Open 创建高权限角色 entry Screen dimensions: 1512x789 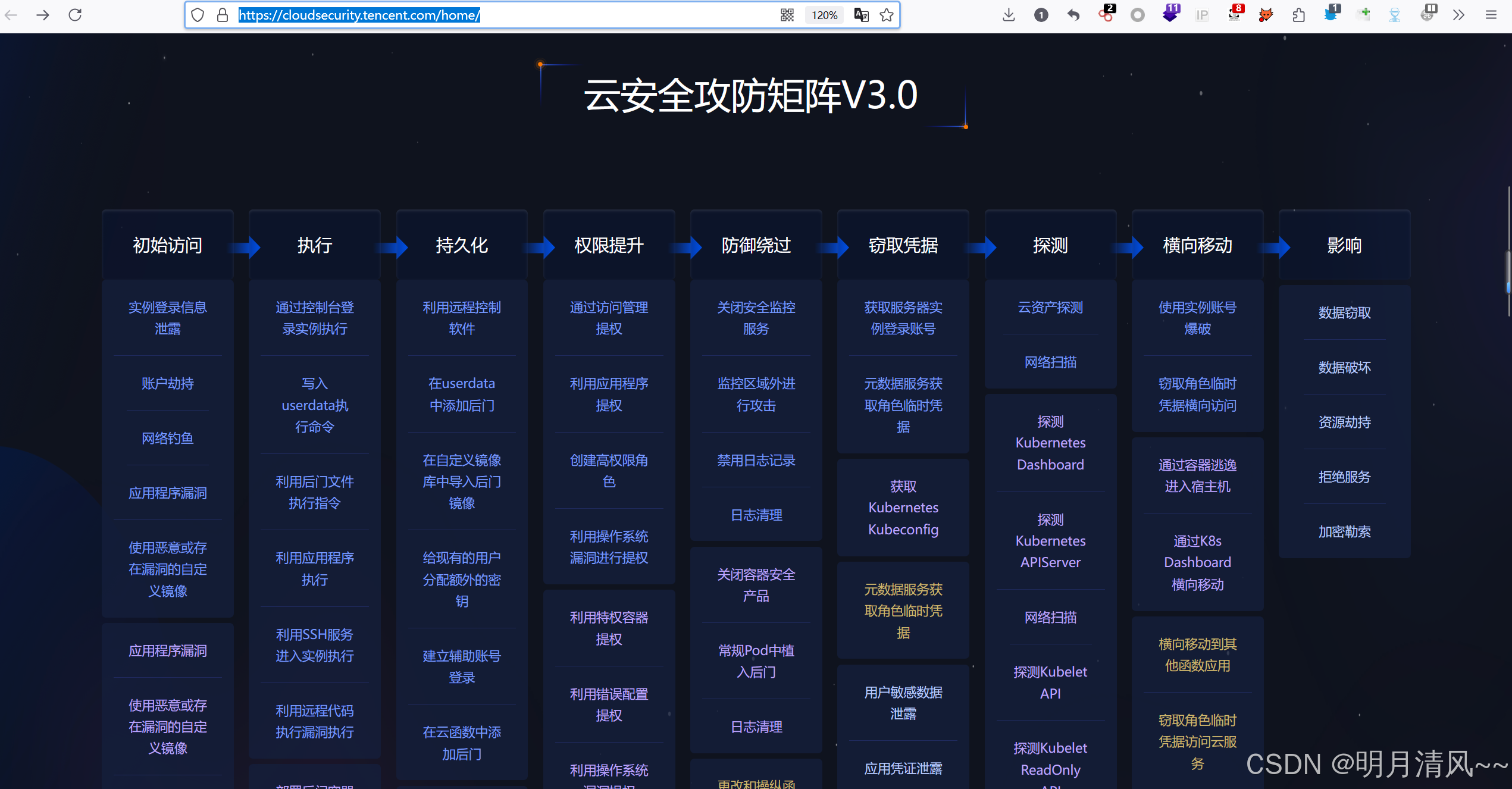tap(609, 471)
